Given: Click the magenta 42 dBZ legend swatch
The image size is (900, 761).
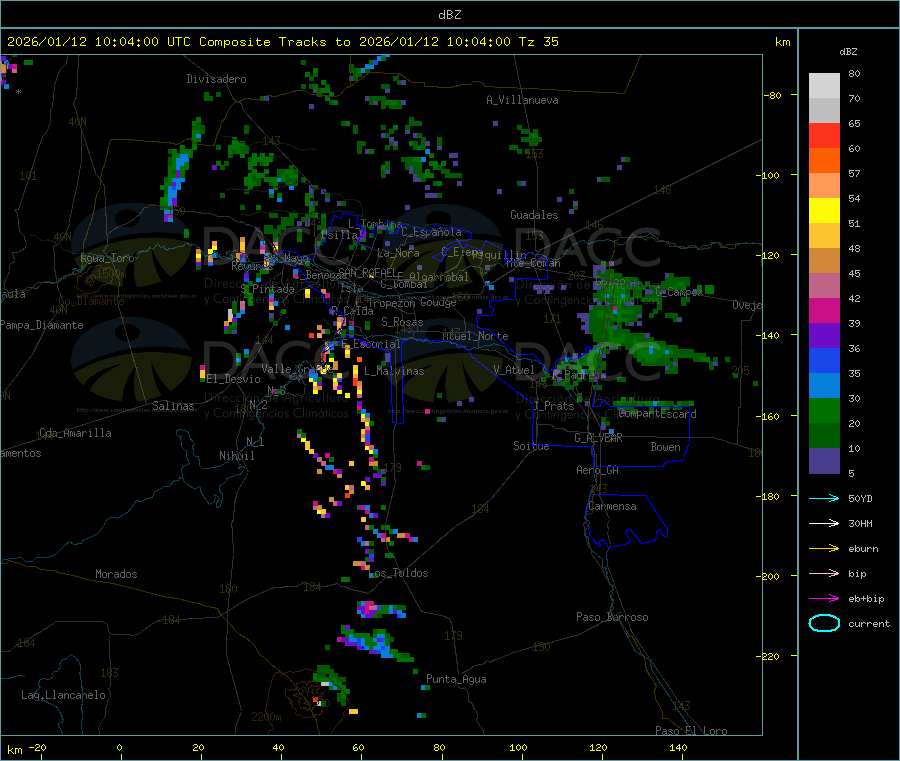Looking at the screenshot, I should pyautogui.click(x=824, y=310).
